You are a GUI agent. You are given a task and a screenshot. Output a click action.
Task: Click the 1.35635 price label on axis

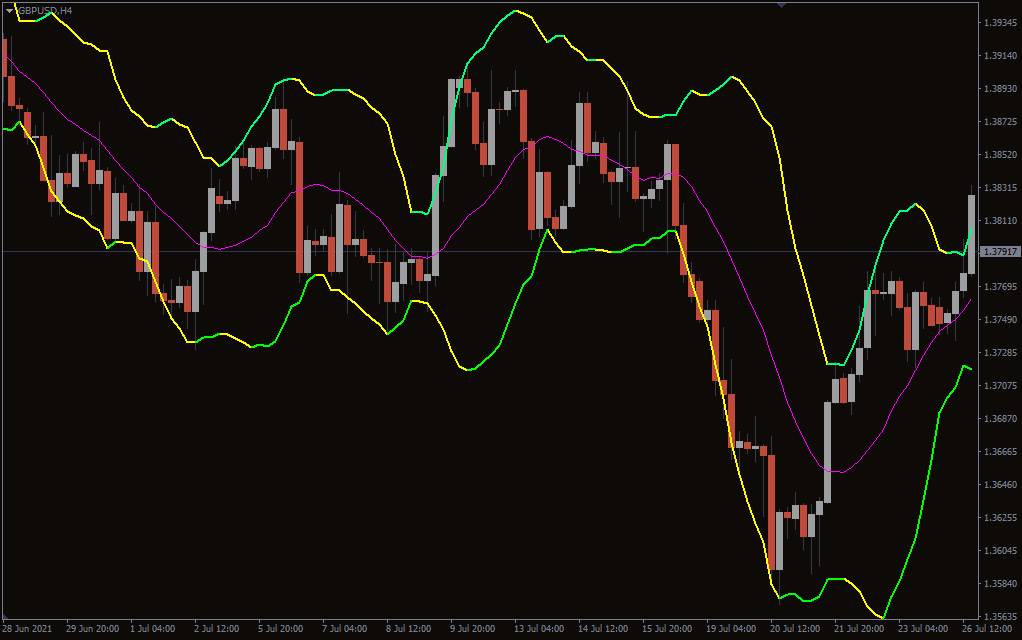click(1000, 617)
